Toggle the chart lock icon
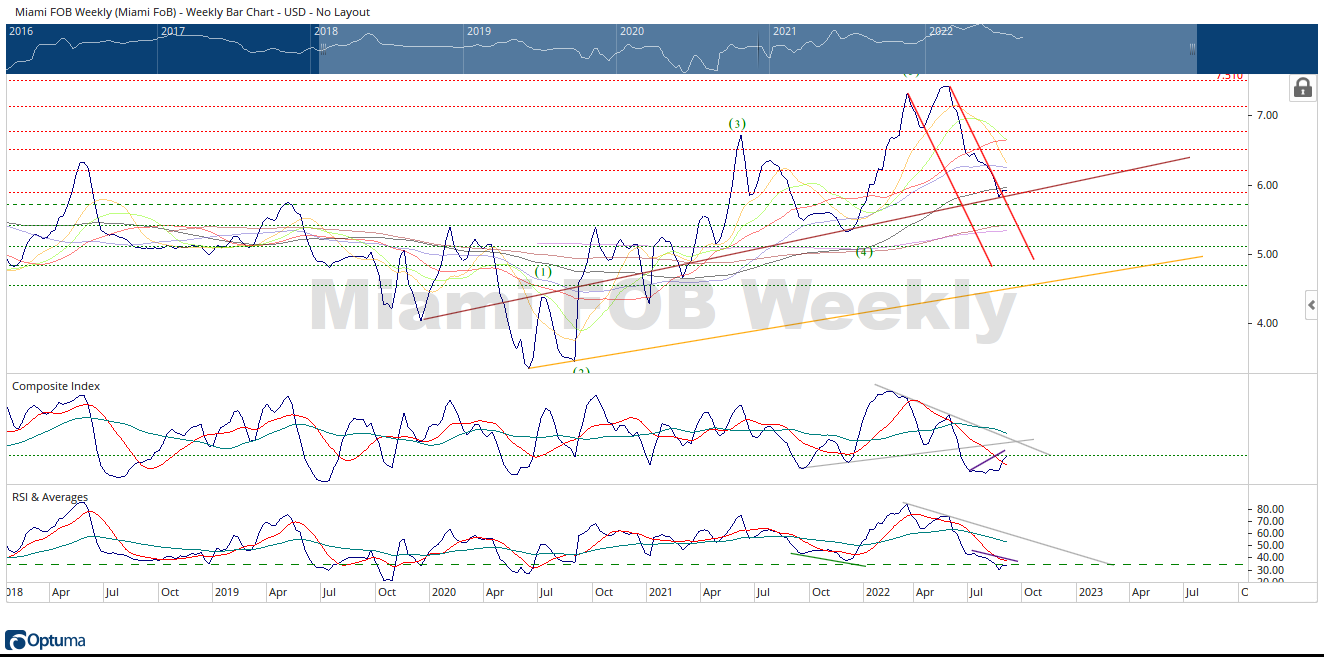Screen dimensions: 1324x657 click(1303, 88)
